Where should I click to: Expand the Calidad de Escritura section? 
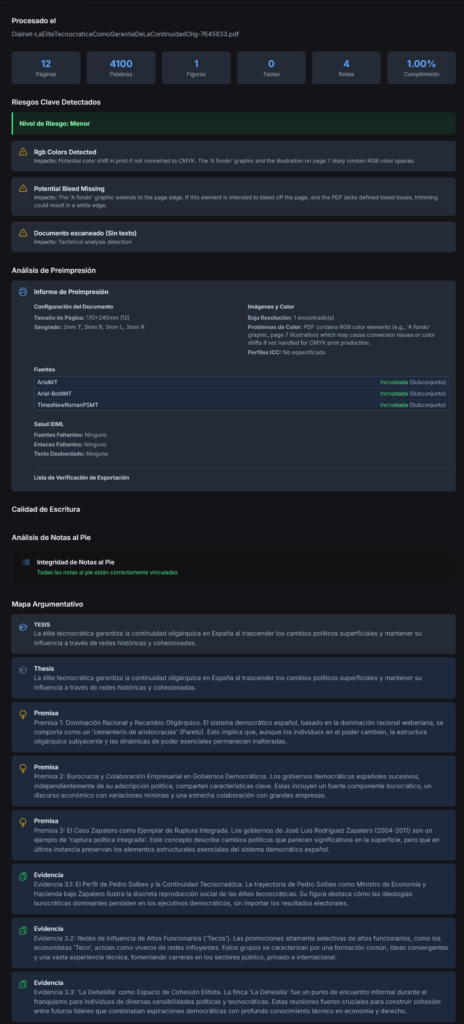pyautogui.click(x=46, y=509)
